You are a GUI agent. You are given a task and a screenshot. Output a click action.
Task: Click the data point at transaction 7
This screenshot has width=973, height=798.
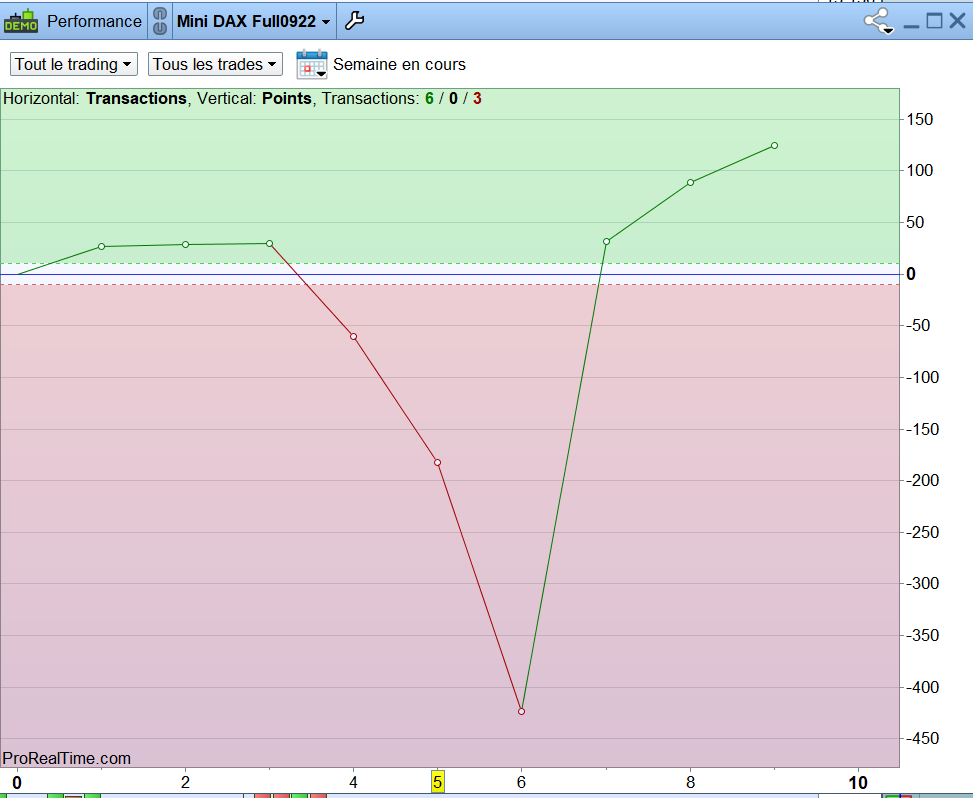(x=606, y=241)
